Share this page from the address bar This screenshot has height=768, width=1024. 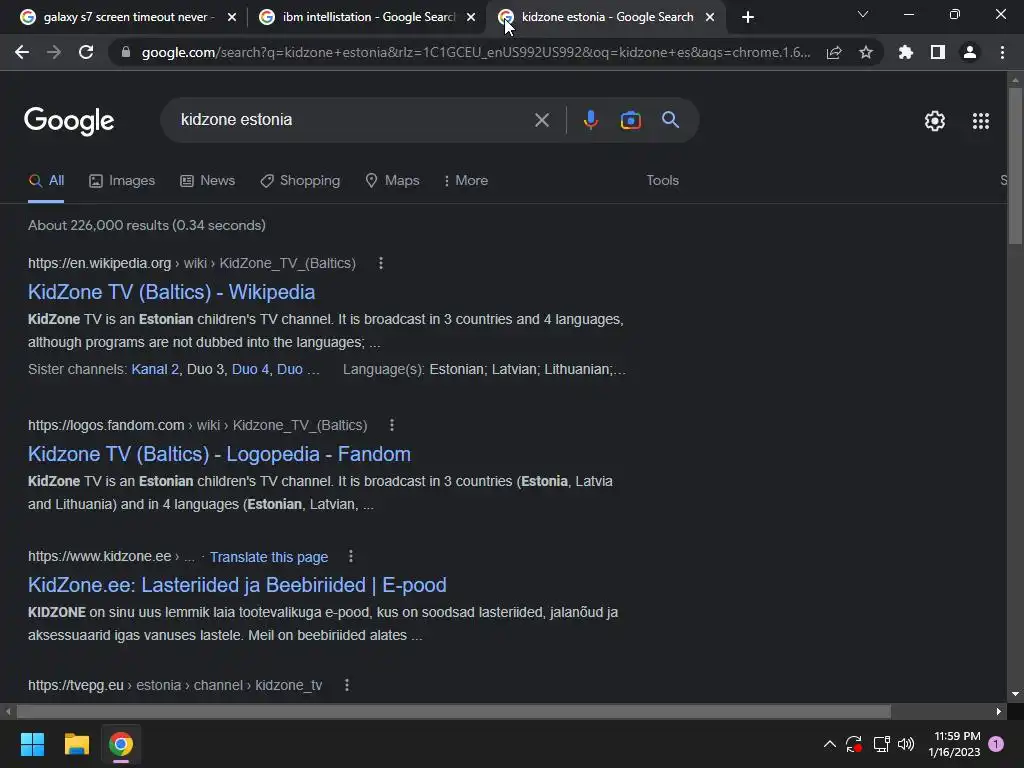pos(834,52)
